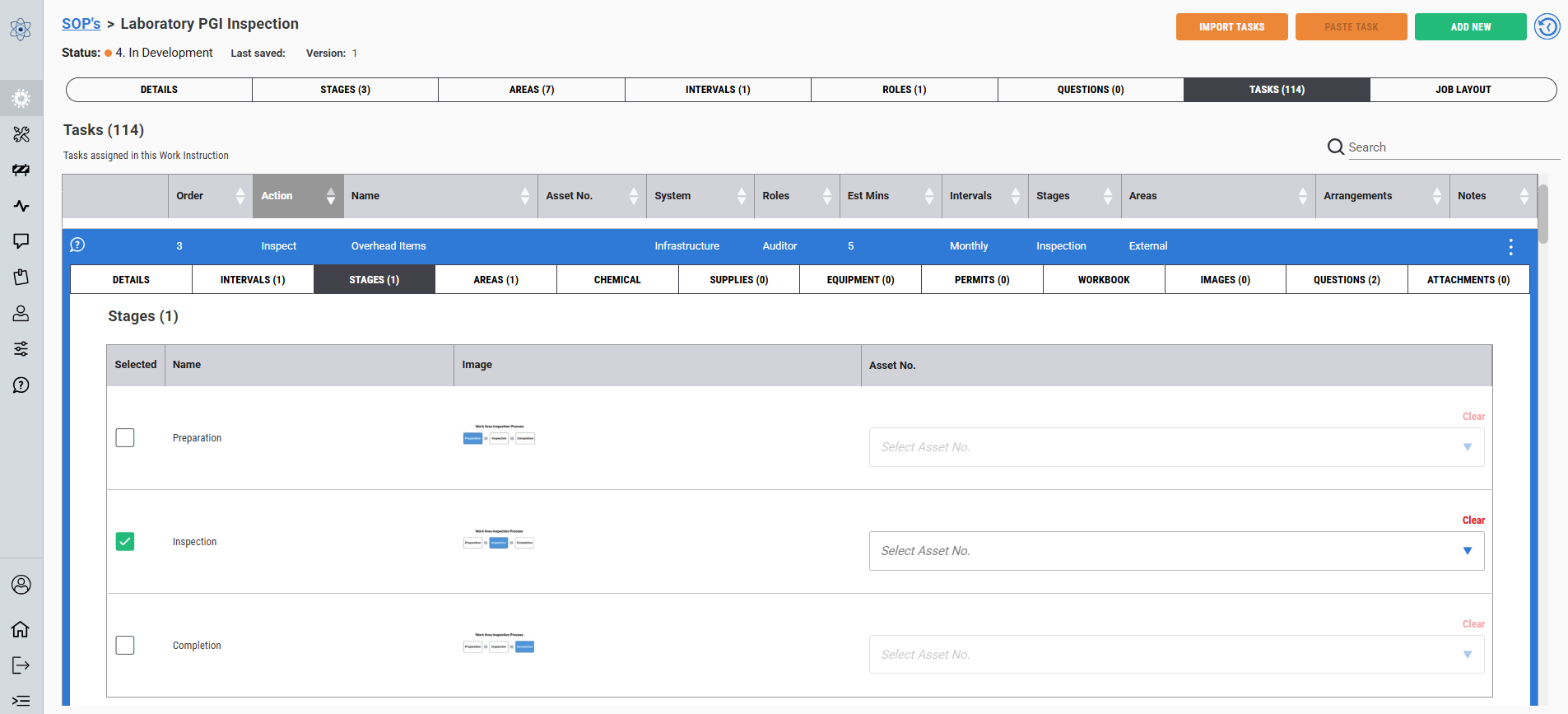Click the logout arrow icon in sidebar
This screenshot has width=1568, height=714.
pyautogui.click(x=21, y=665)
